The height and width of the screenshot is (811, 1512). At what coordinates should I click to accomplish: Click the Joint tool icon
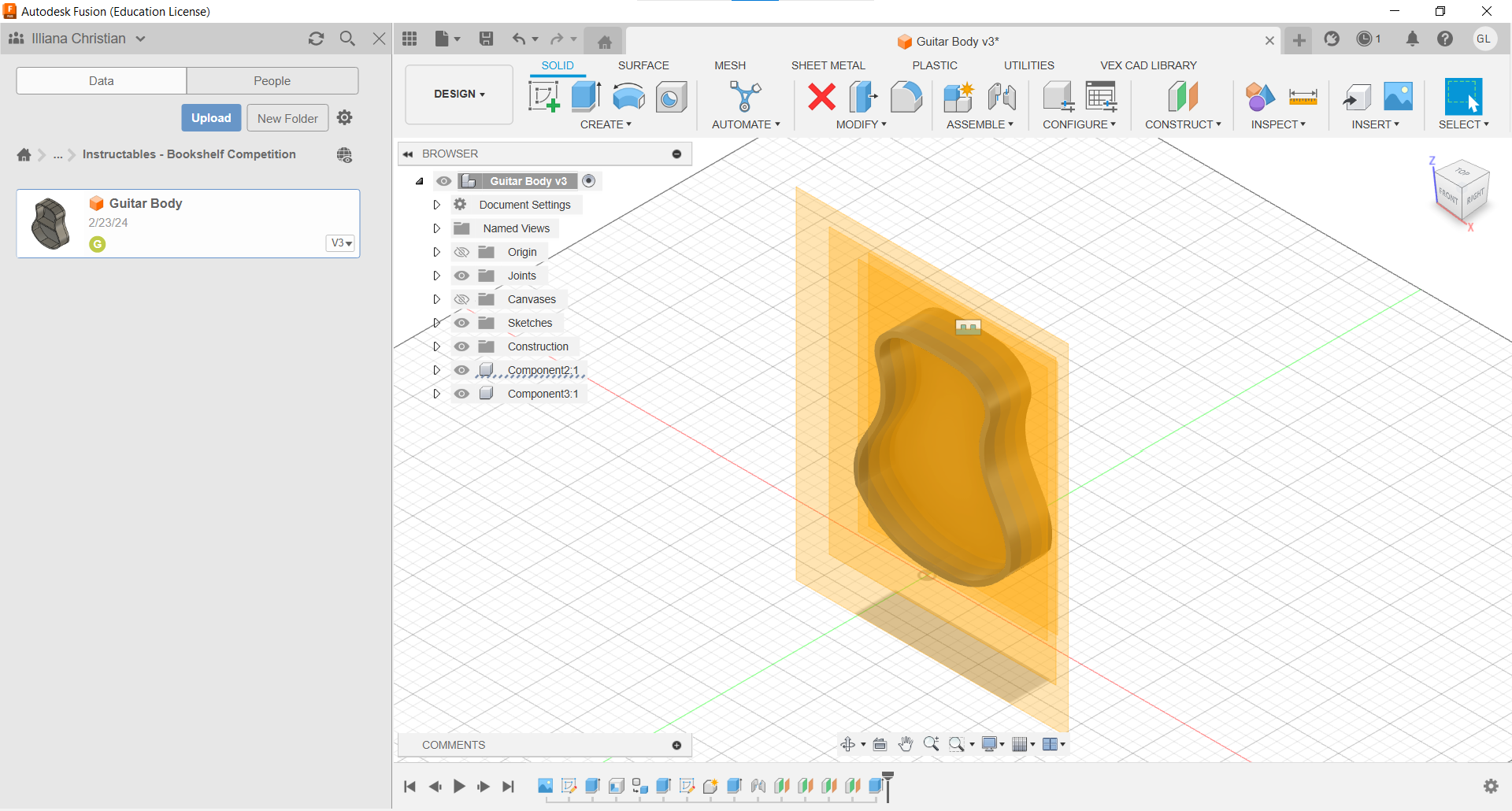point(1002,97)
